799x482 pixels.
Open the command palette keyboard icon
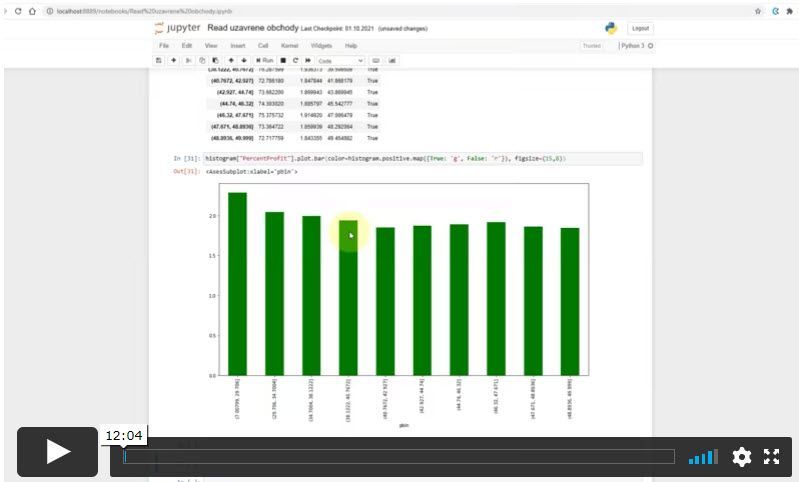(x=376, y=61)
